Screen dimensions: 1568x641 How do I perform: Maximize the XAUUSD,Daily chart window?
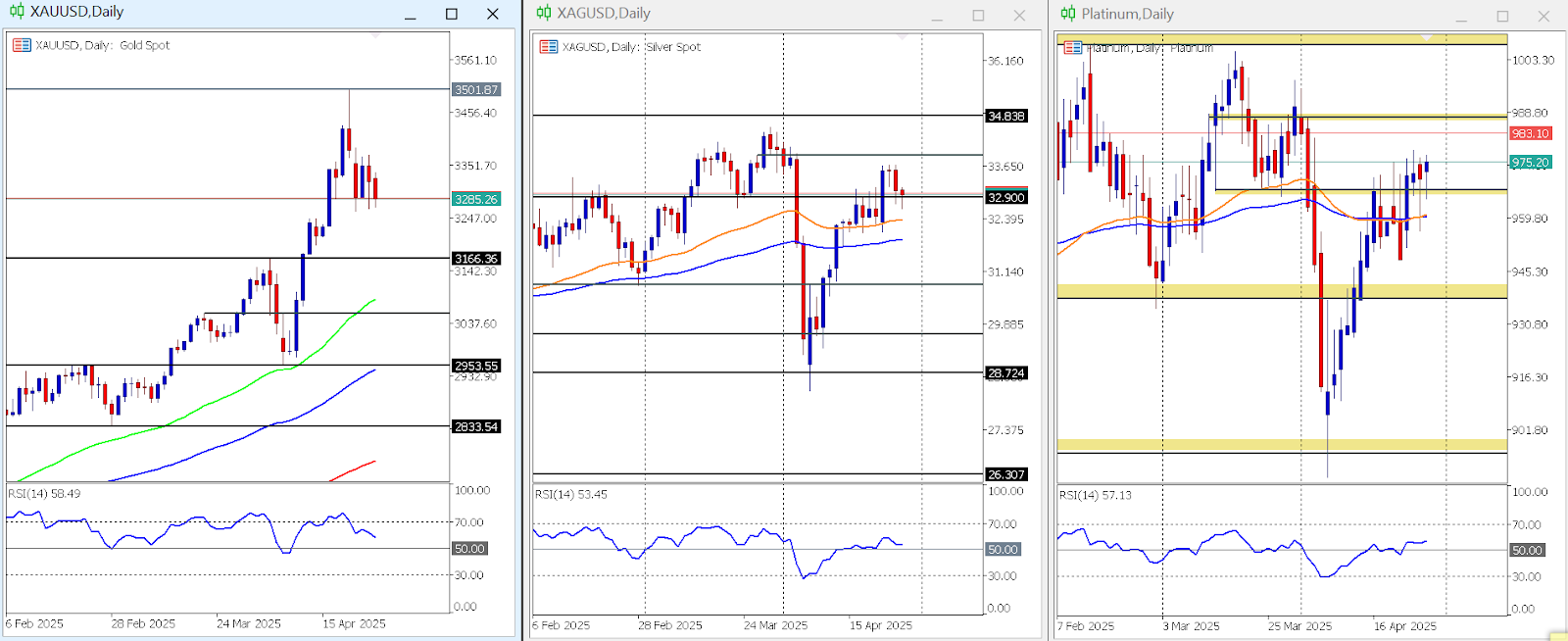tap(452, 14)
